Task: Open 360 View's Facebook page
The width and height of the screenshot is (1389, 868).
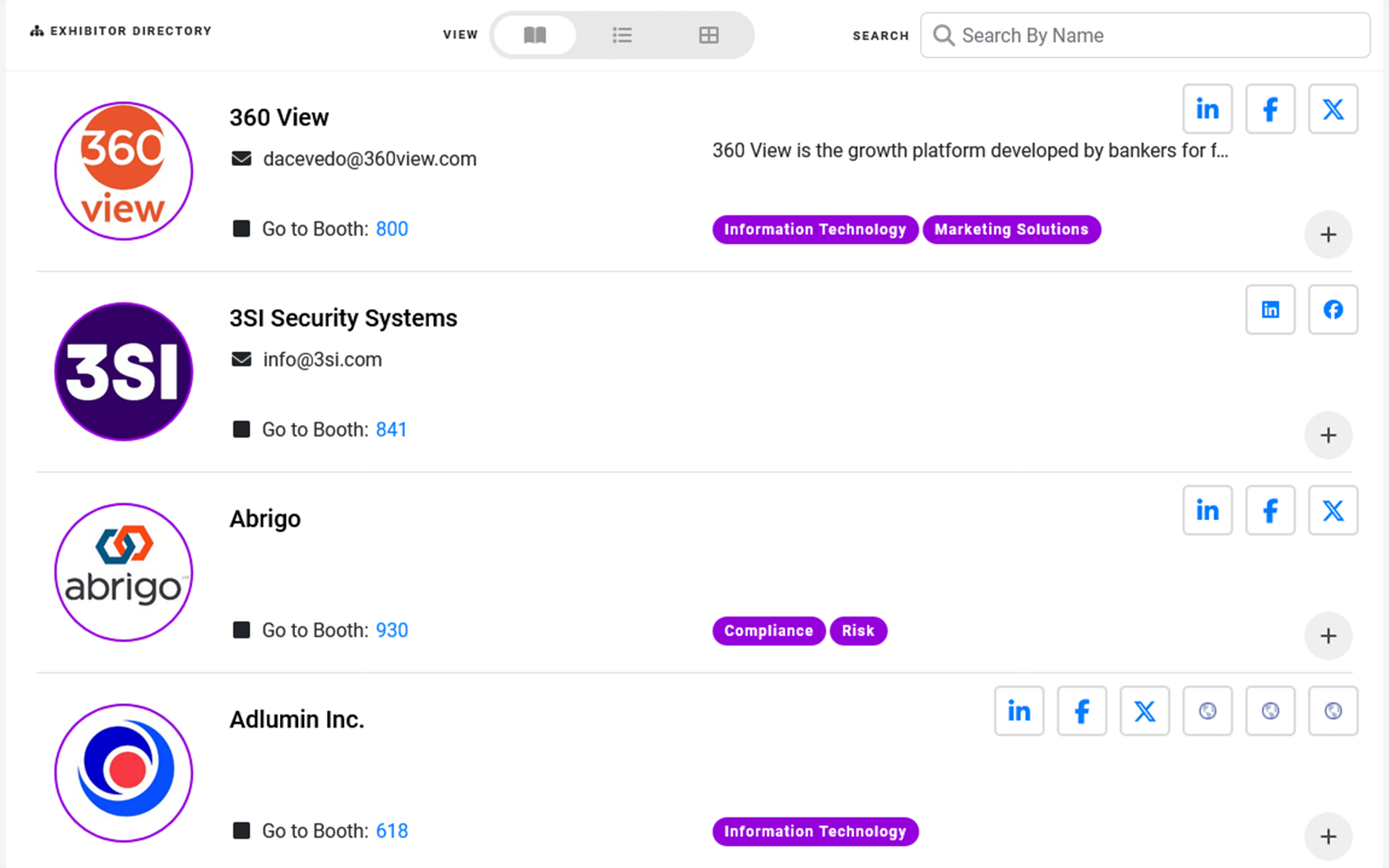Action: point(1270,109)
